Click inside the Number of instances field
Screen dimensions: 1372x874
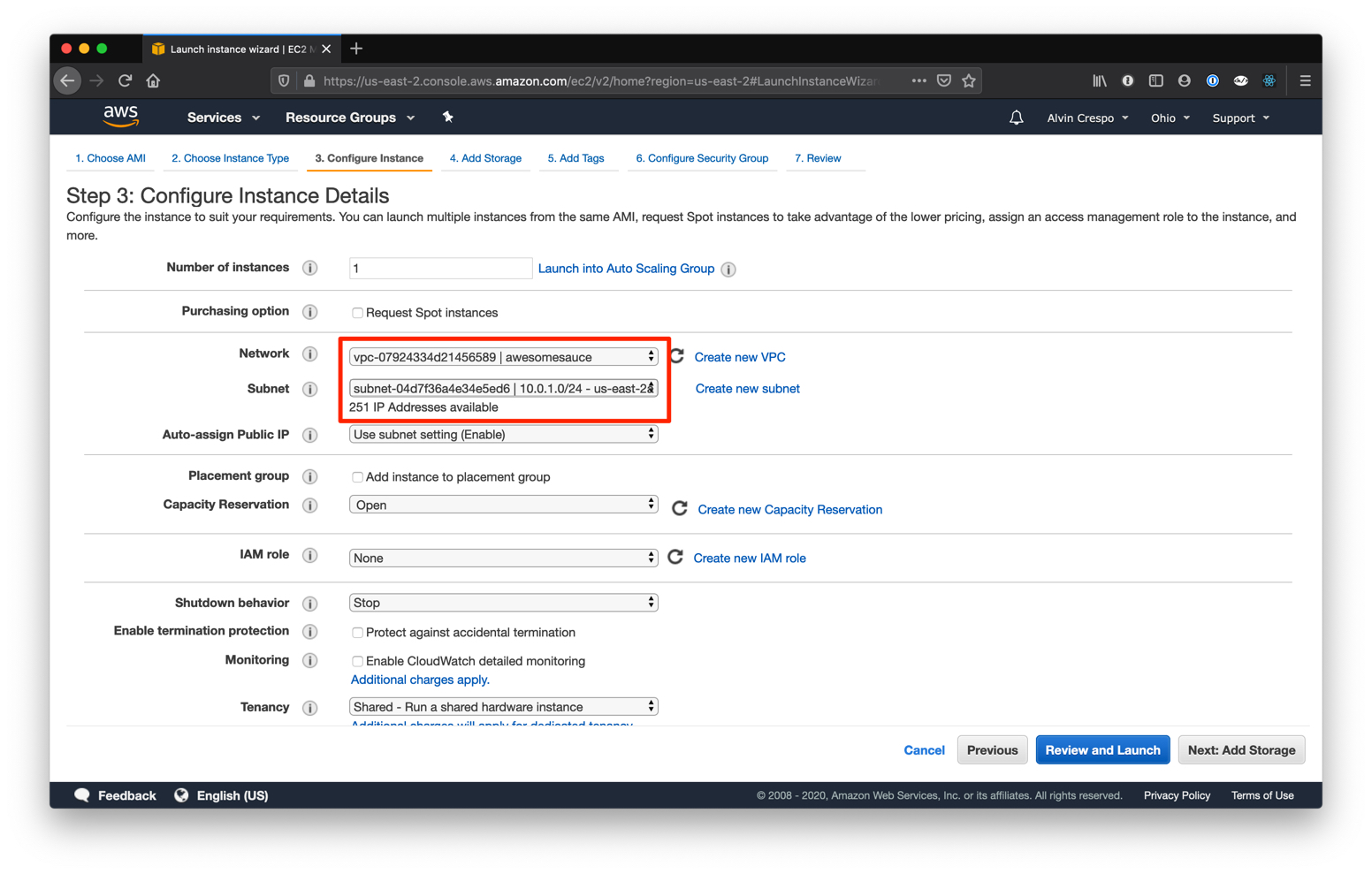coord(439,267)
